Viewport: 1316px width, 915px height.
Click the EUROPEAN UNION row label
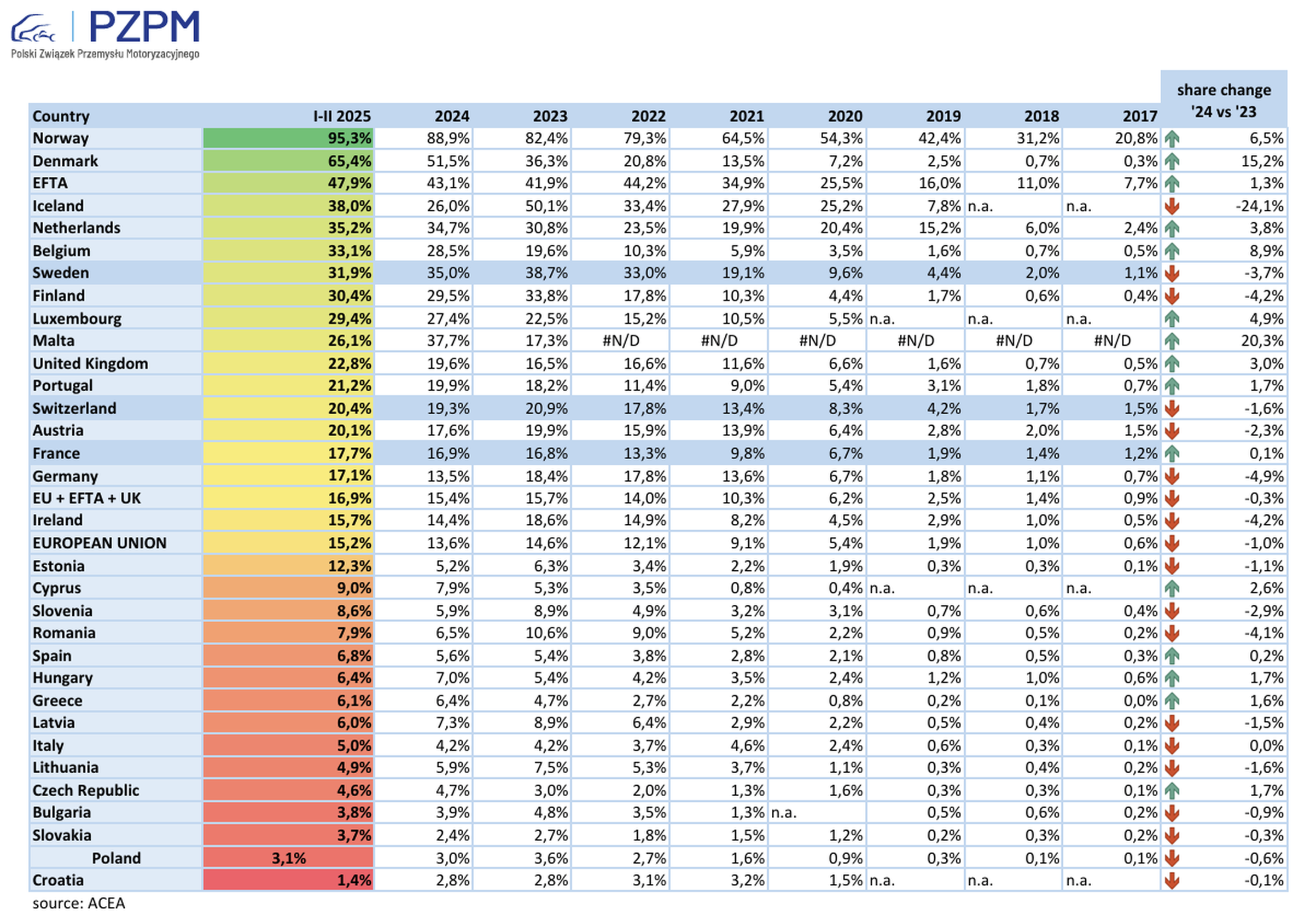click(x=99, y=543)
